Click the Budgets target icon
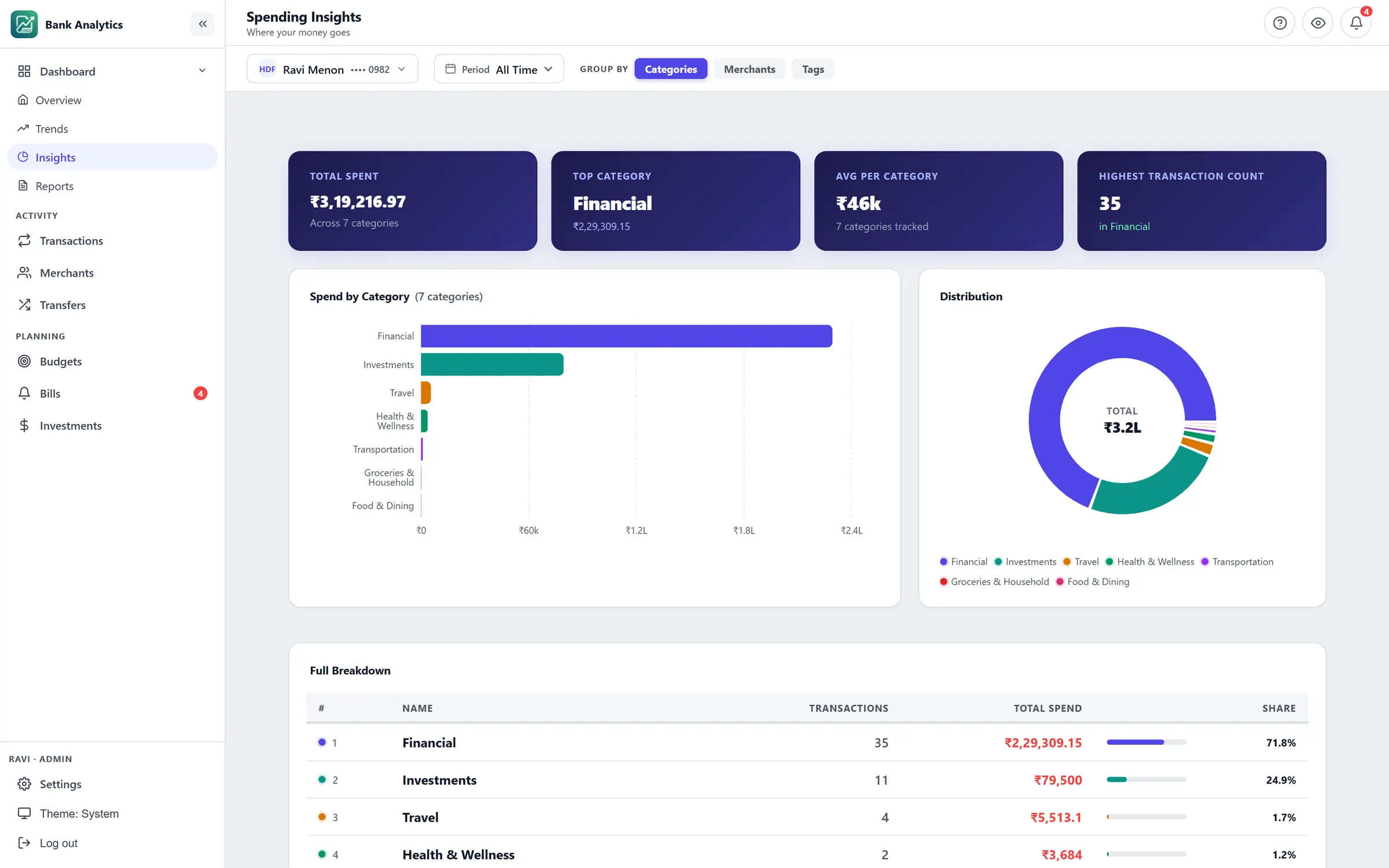The width and height of the screenshot is (1389, 868). click(x=24, y=361)
